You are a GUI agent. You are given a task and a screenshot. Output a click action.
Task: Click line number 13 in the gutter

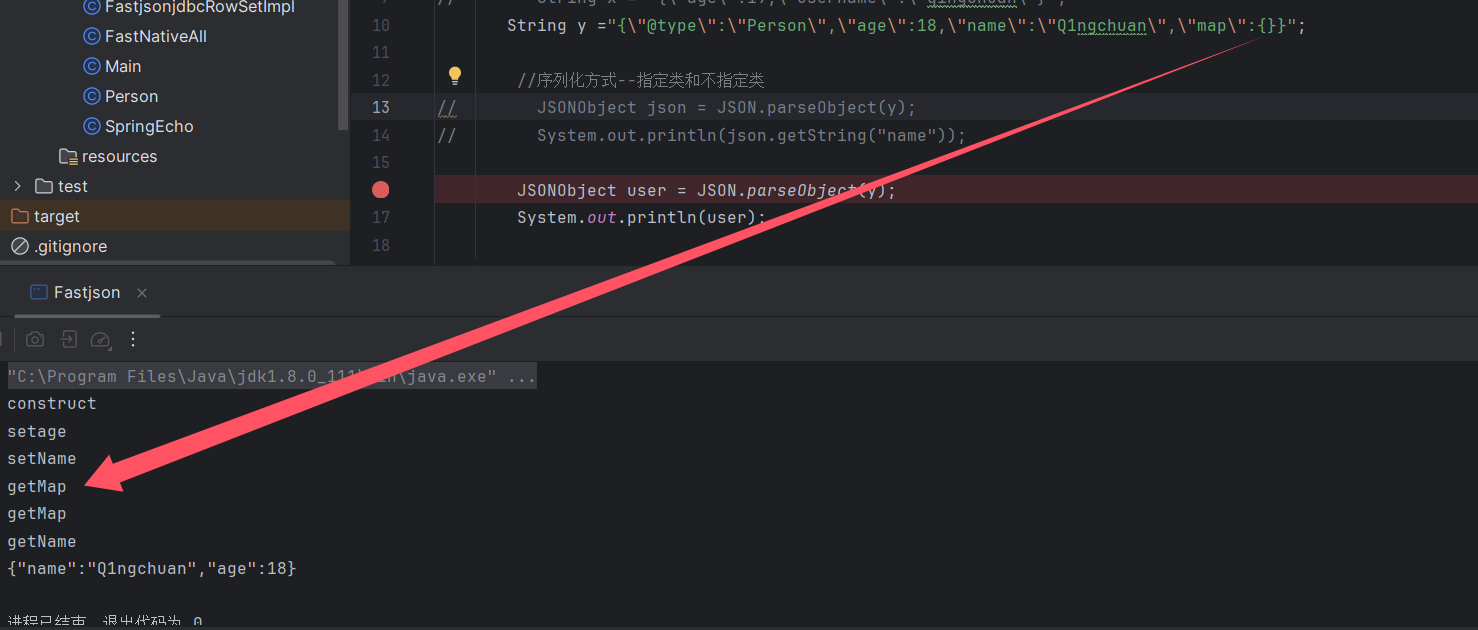[x=380, y=107]
